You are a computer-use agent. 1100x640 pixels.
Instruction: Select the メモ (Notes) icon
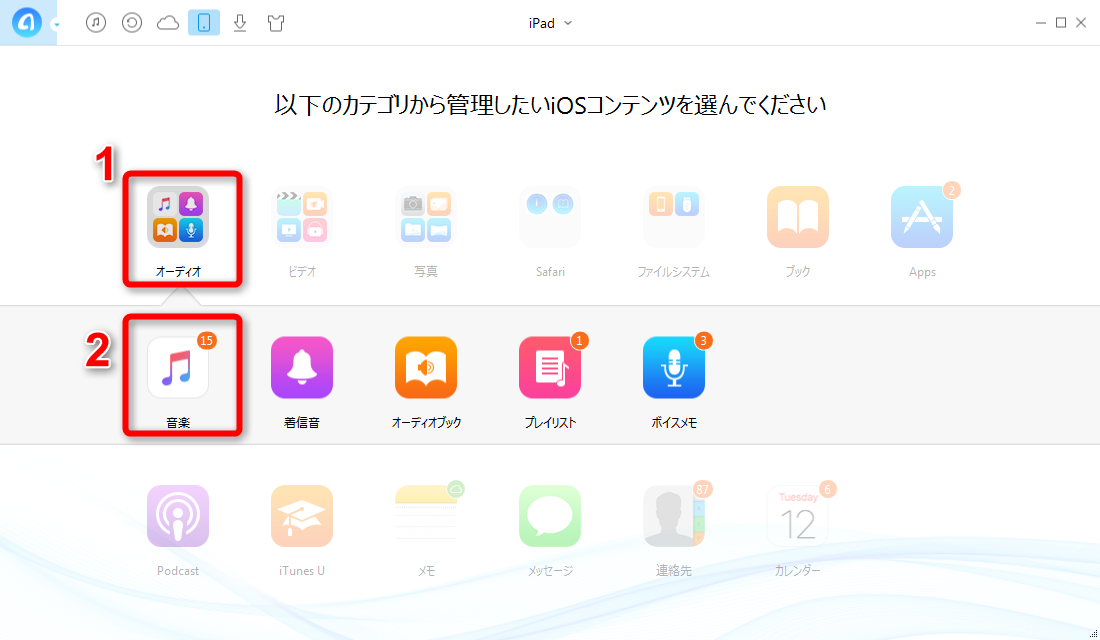(426, 516)
